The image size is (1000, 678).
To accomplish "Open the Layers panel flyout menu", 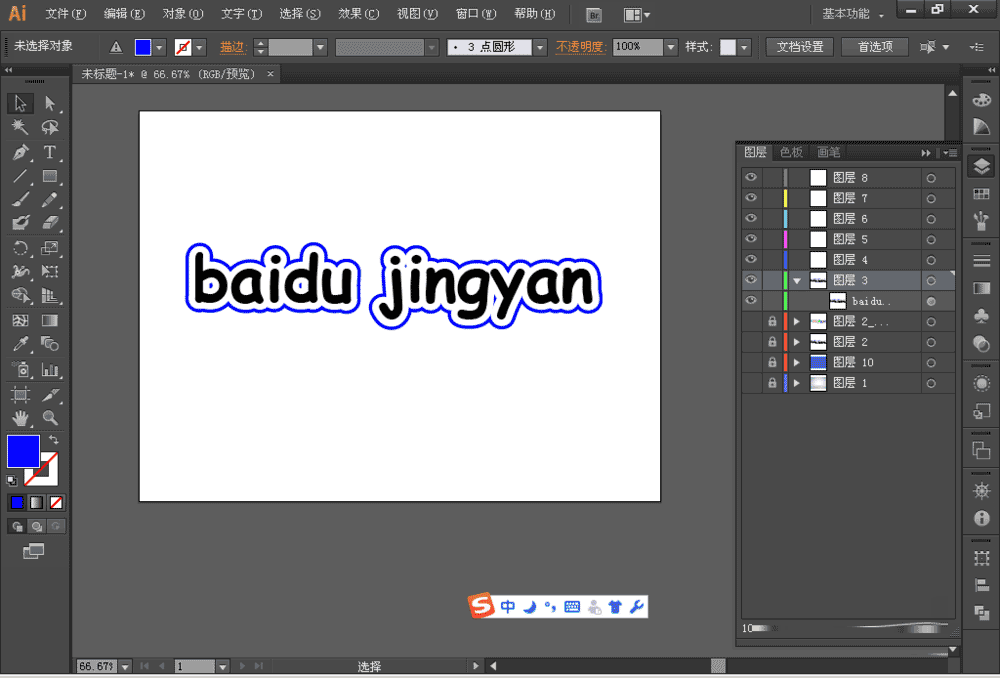I will point(951,152).
